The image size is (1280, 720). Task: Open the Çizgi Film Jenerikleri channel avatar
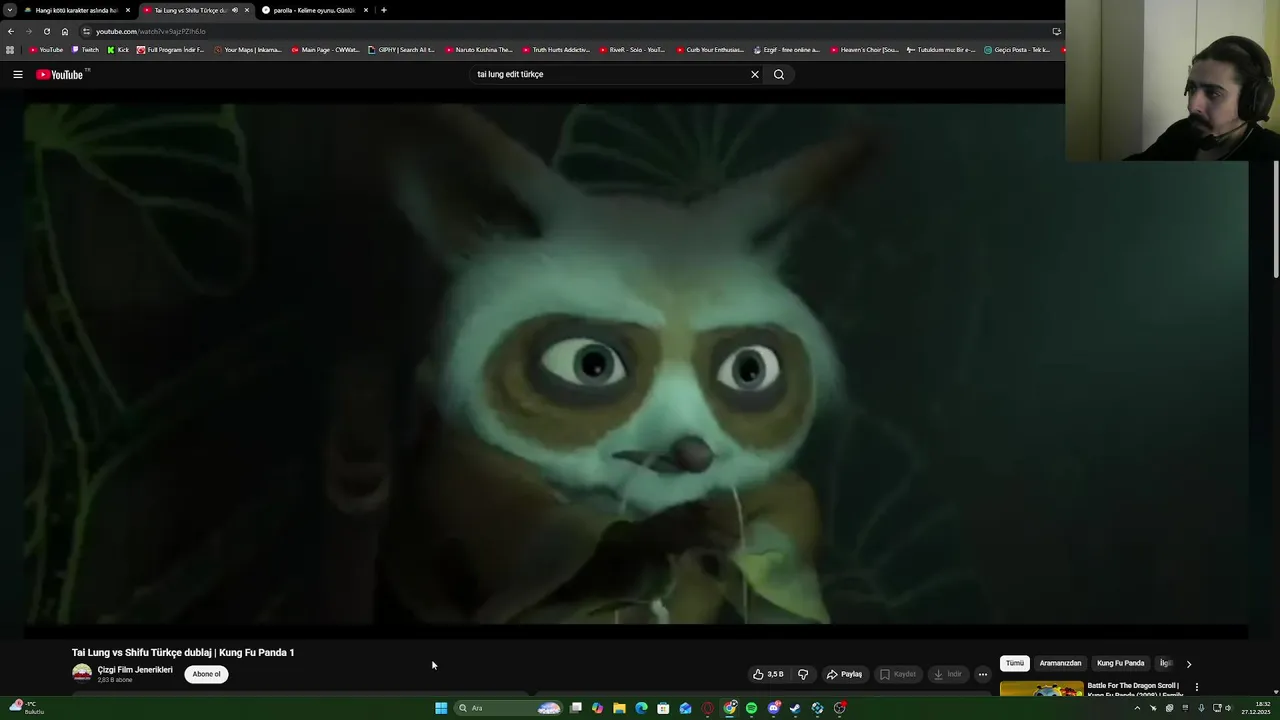pos(82,673)
